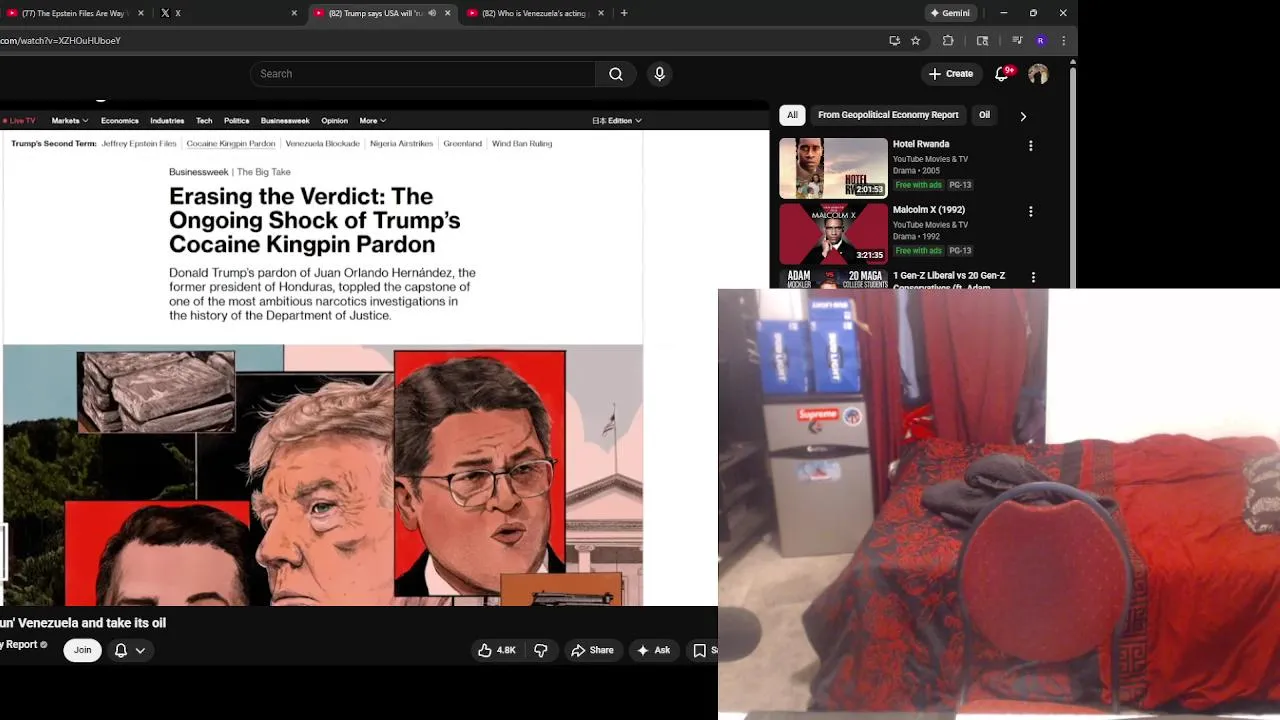Click the Hotel Rwanda title

(x=921, y=144)
